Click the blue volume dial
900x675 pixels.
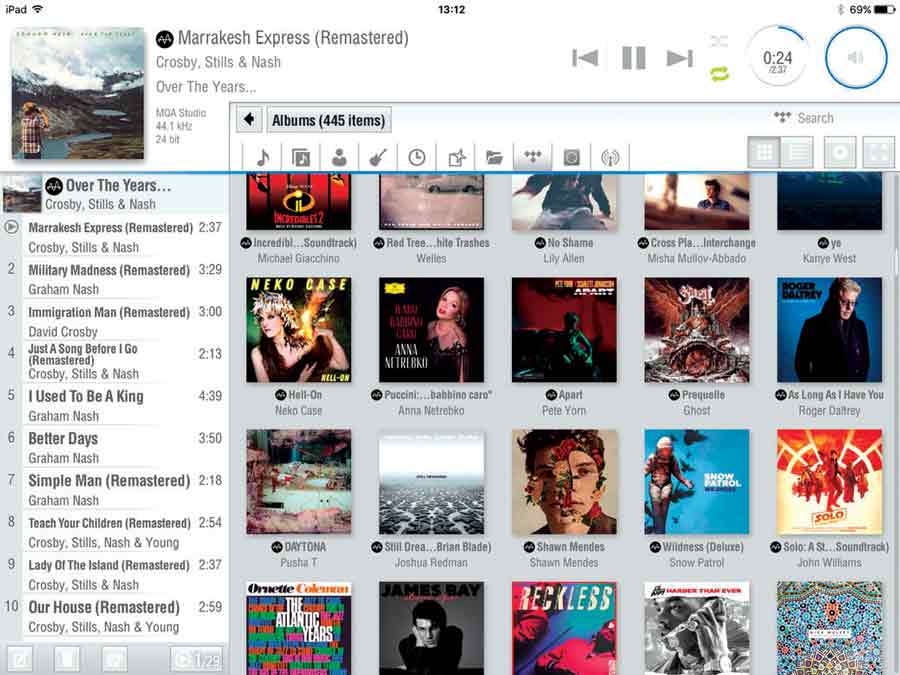pyautogui.click(x=856, y=57)
